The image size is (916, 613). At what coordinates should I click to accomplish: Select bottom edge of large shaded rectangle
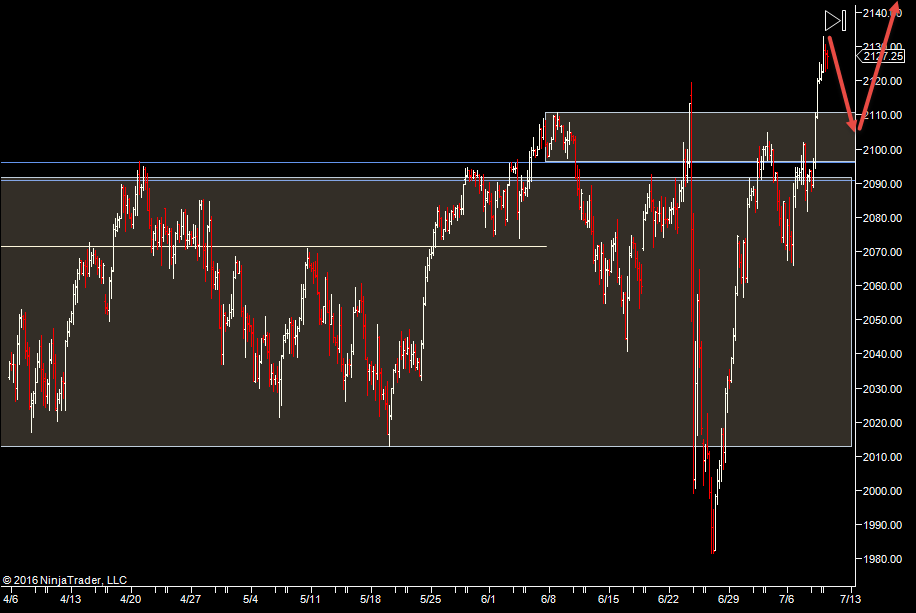pyautogui.click(x=400, y=446)
